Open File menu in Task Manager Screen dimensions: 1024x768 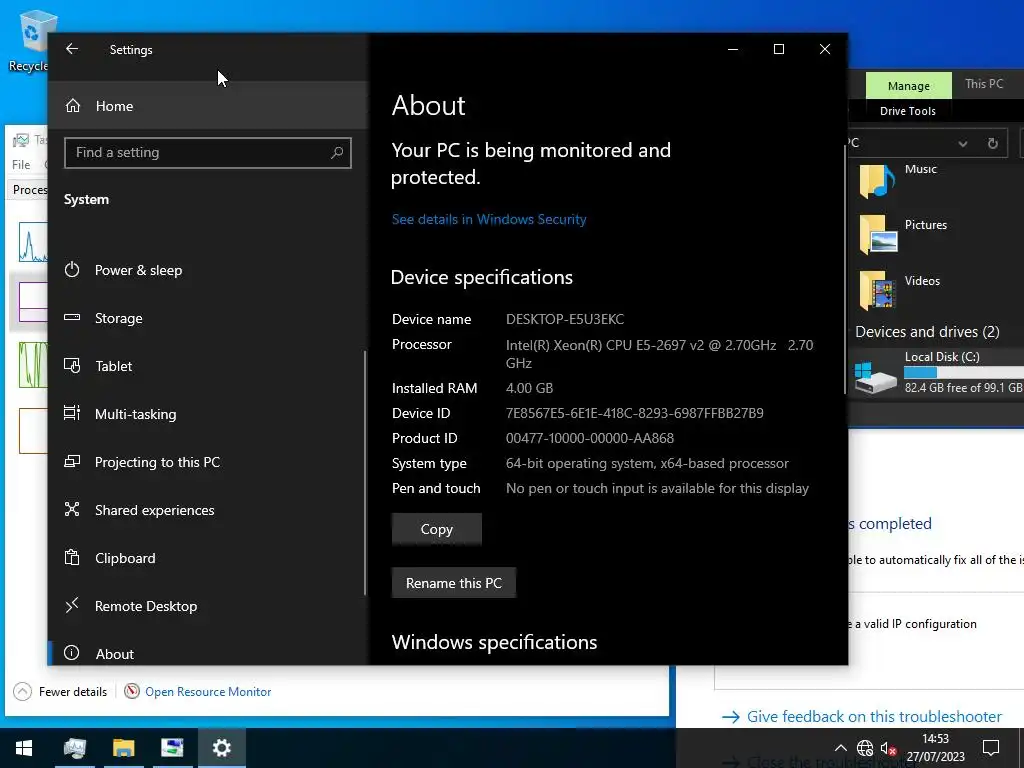pos(21,165)
